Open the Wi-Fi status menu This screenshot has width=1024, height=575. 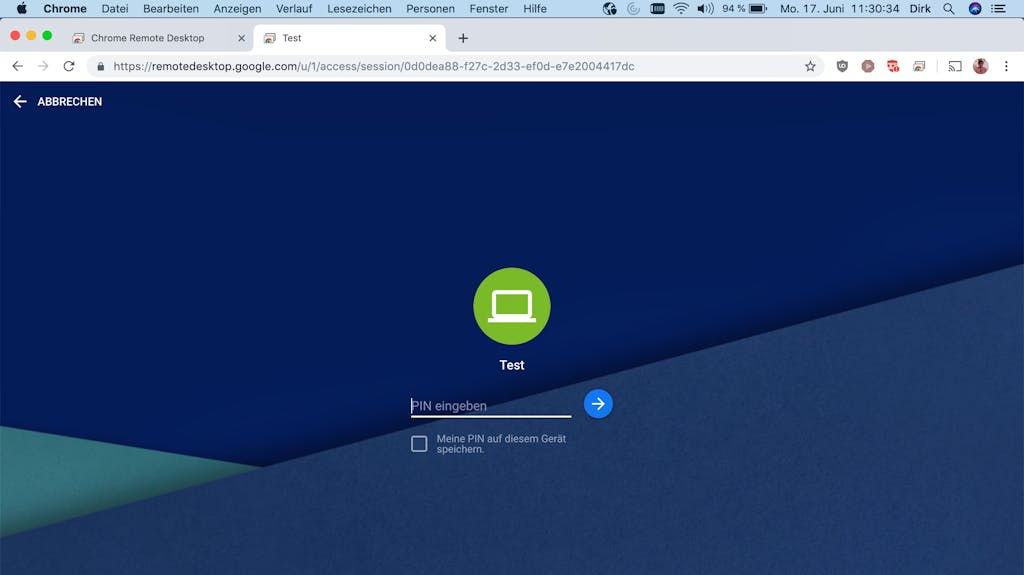[x=680, y=8]
